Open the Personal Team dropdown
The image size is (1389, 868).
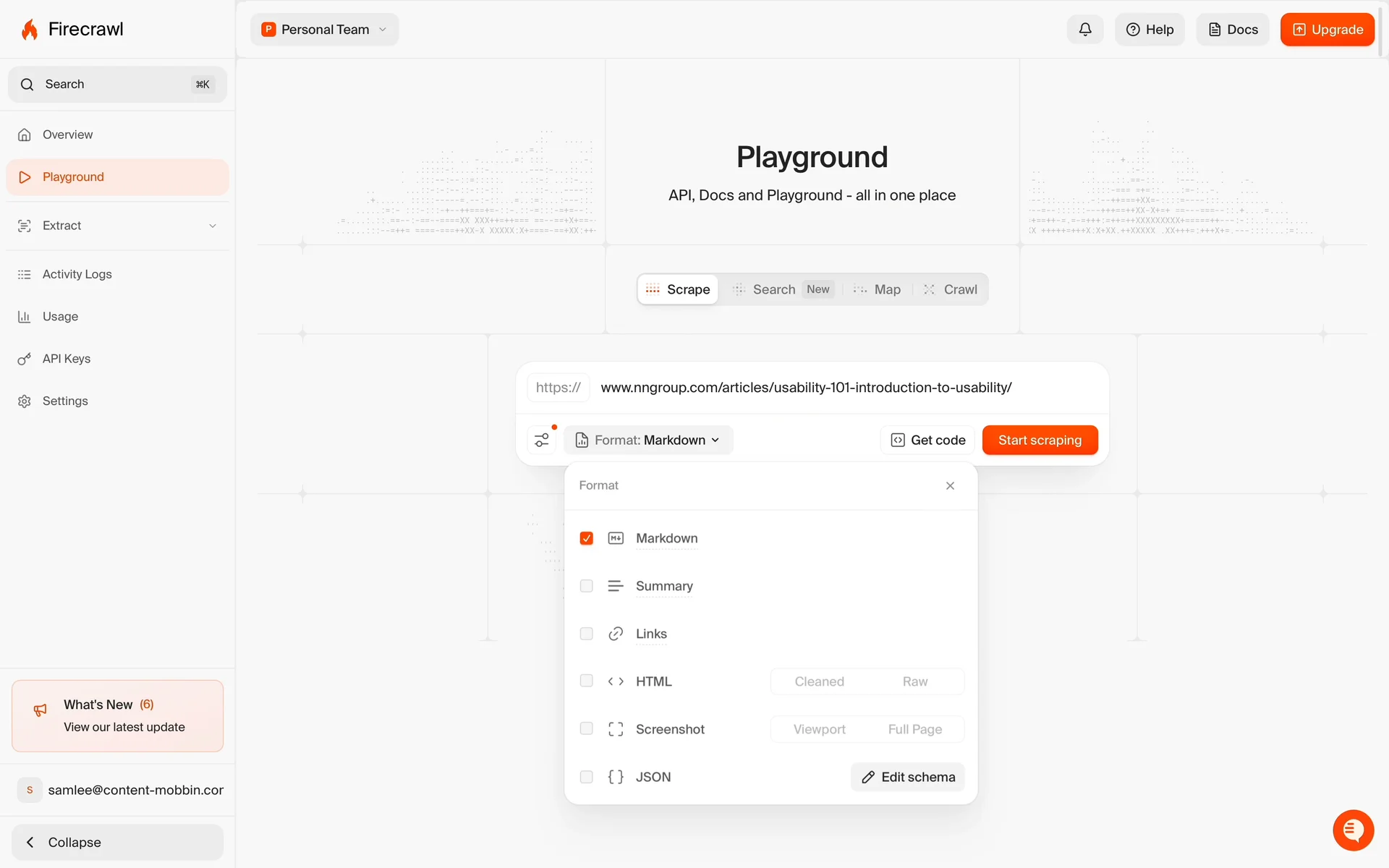coord(325,30)
